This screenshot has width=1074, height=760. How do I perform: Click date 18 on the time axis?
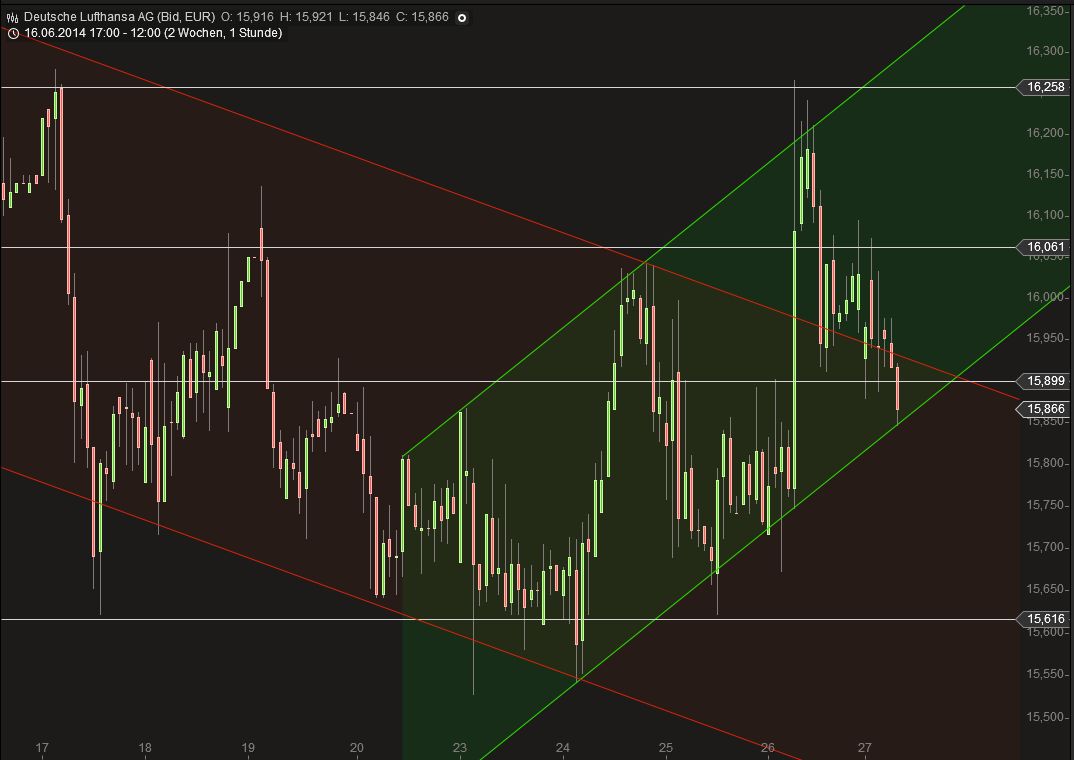pos(145,748)
